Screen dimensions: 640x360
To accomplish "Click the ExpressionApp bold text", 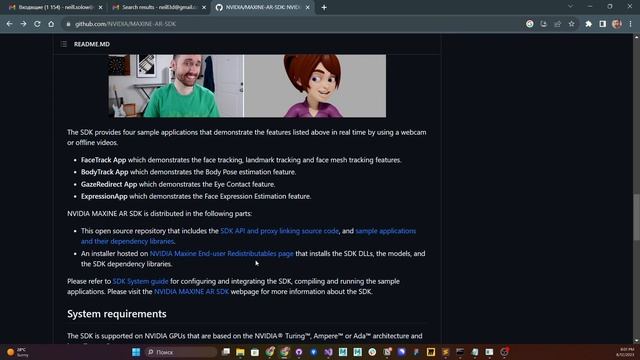I will click(x=104, y=196).
